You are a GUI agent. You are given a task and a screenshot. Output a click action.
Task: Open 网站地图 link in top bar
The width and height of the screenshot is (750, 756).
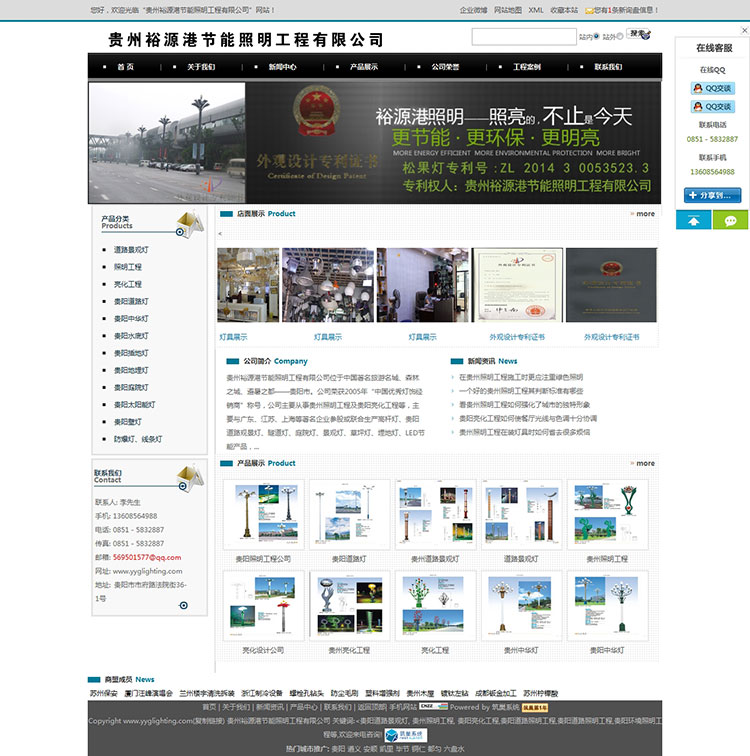[507, 10]
